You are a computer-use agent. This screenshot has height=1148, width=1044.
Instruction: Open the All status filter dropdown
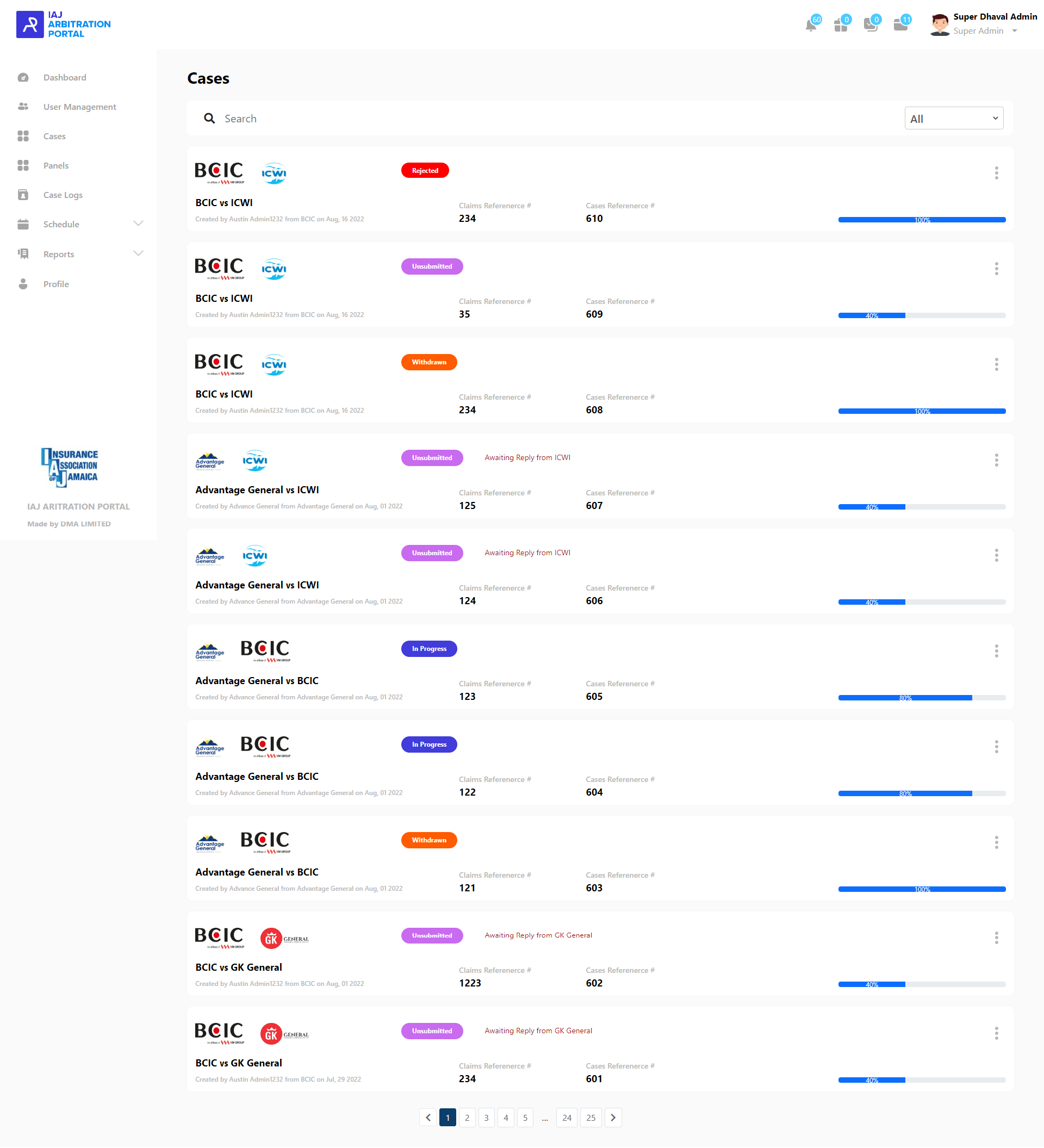[954, 119]
